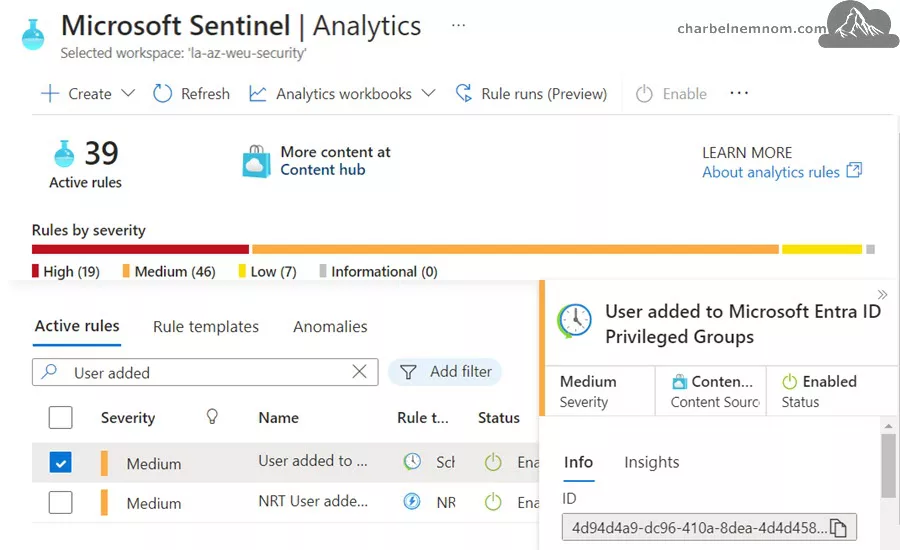The height and width of the screenshot is (550, 900).
Task: Click the details scrollbar up arrow
Action: point(888,425)
